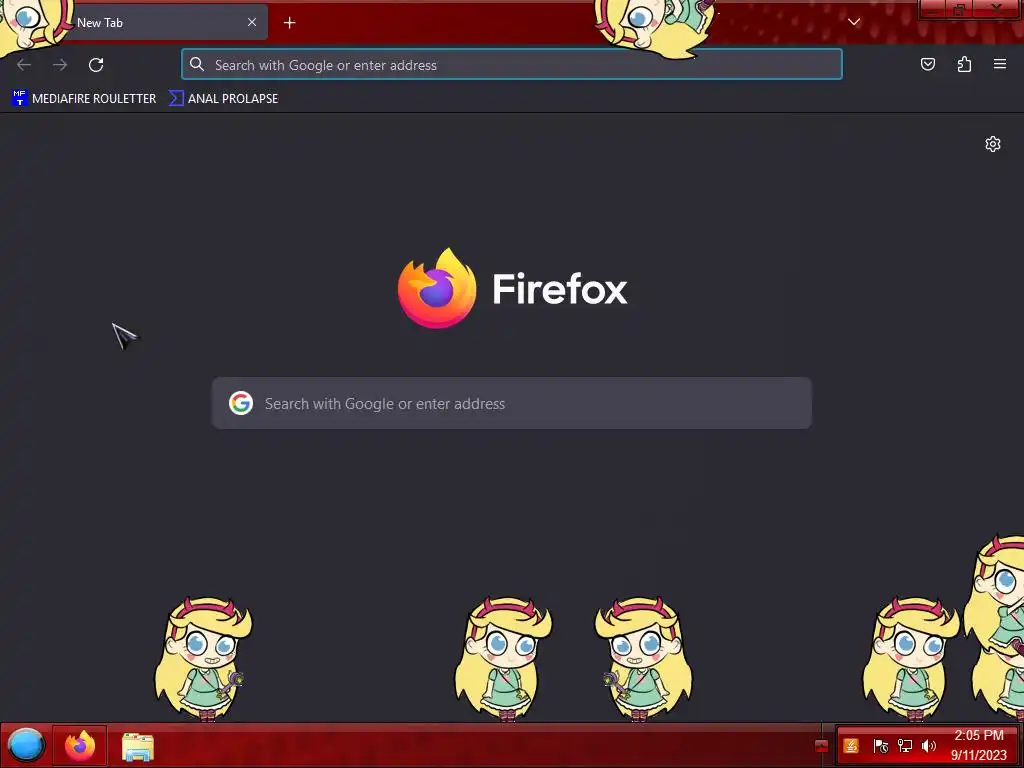The width and height of the screenshot is (1024, 768).
Task: Click the center Google search box
Action: 512,403
